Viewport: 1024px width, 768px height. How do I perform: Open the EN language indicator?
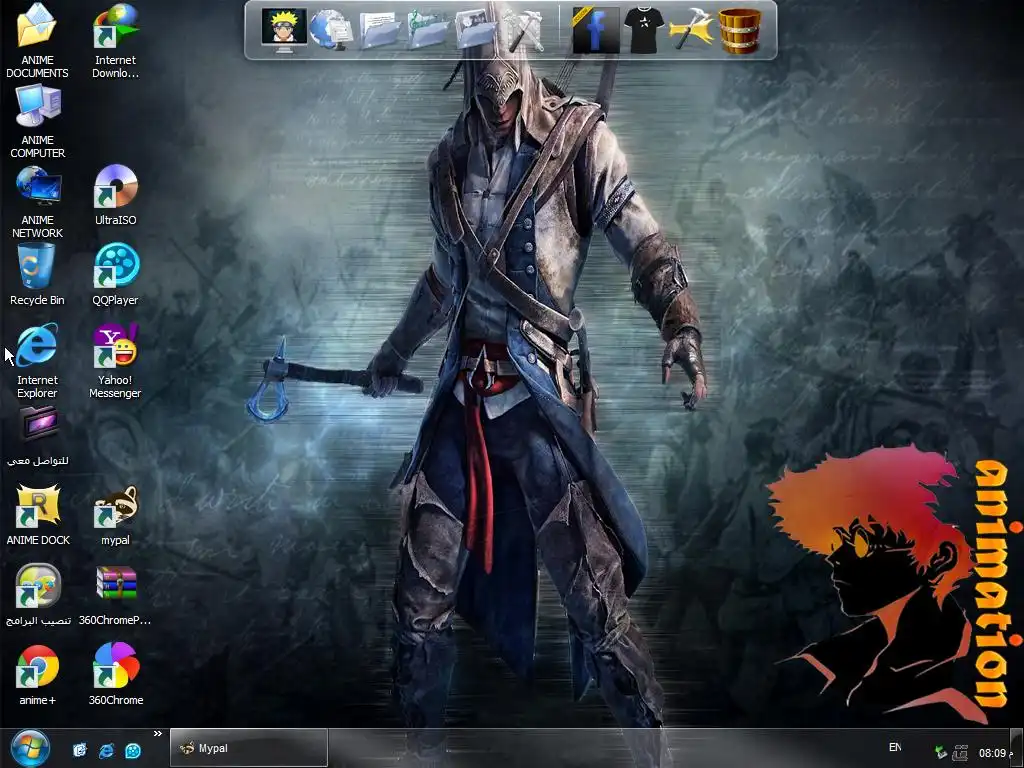pyautogui.click(x=895, y=747)
